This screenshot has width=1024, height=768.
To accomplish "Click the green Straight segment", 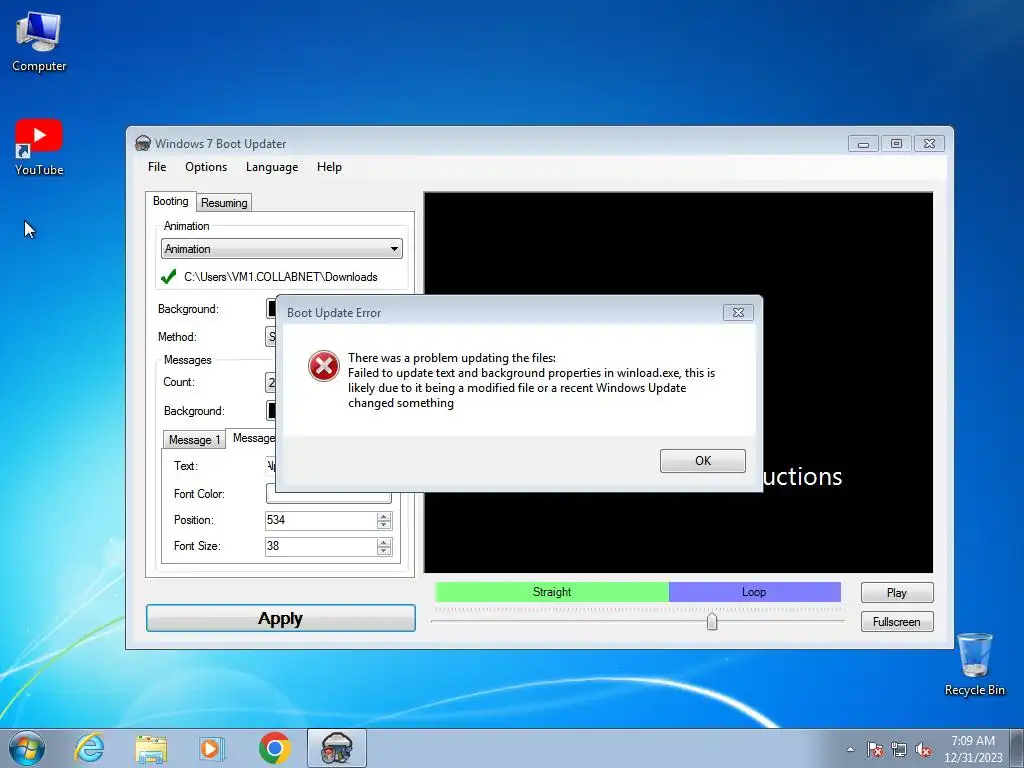I will [552, 592].
